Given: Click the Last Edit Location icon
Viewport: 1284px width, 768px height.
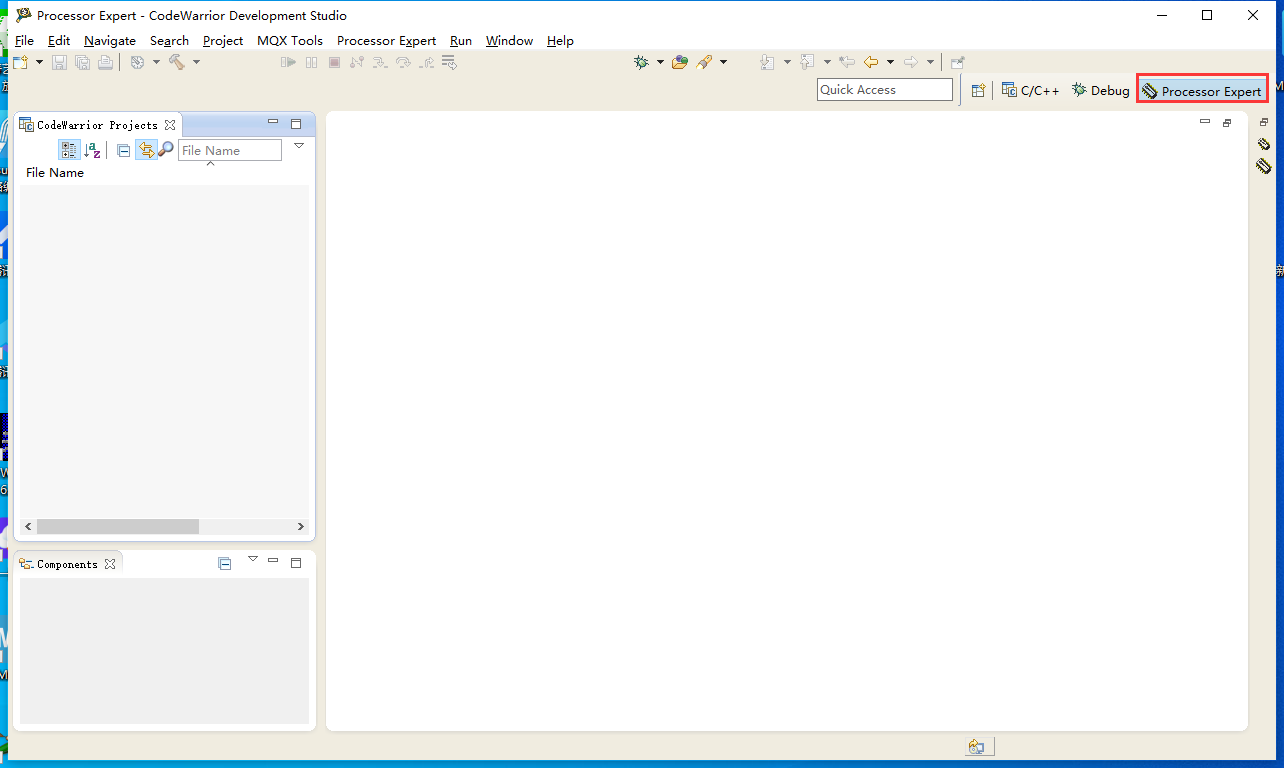Looking at the screenshot, I should [x=847, y=62].
